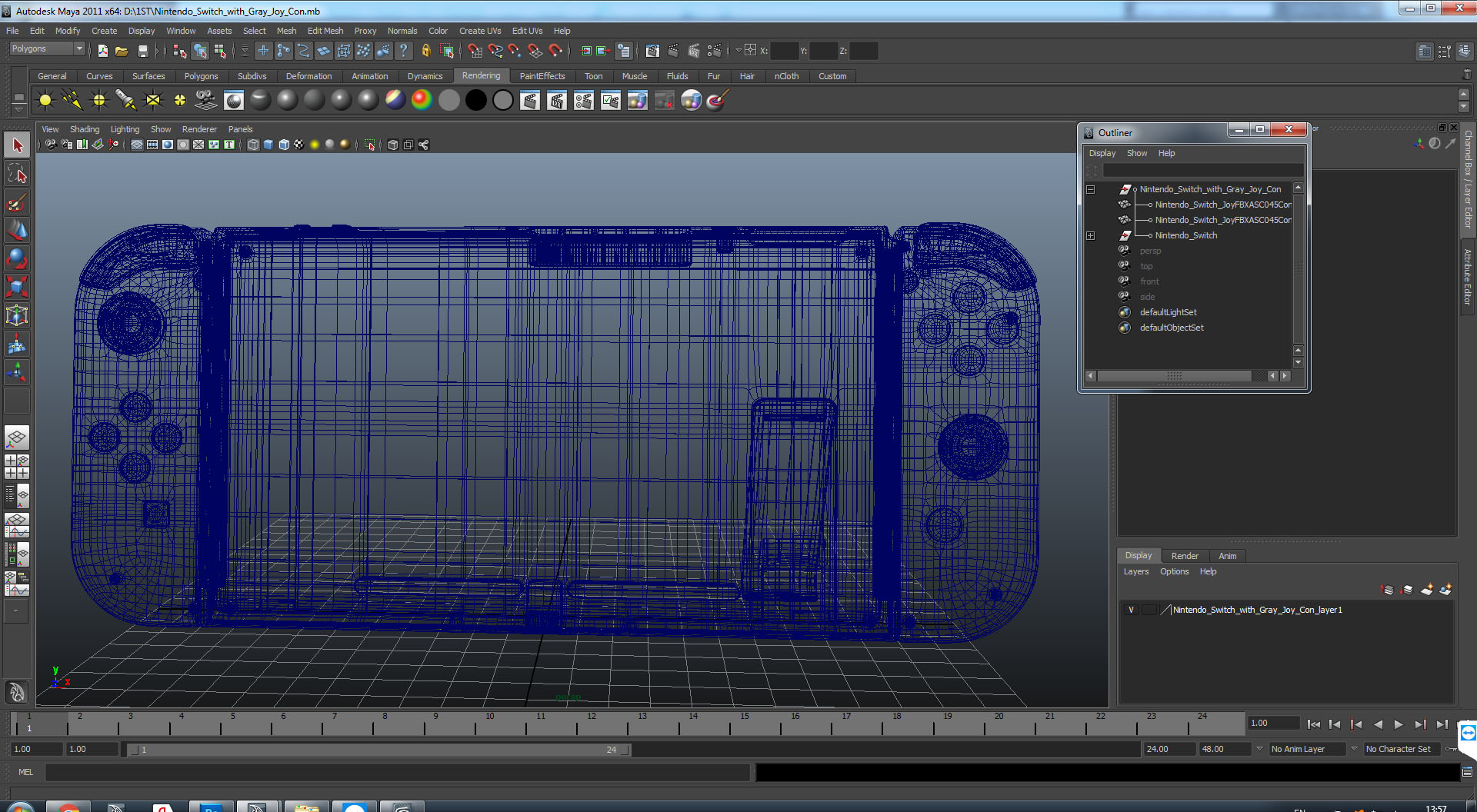The width and height of the screenshot is (1477, 812).
Task: Open the Create UVs menu
Action: click(480, 31)
